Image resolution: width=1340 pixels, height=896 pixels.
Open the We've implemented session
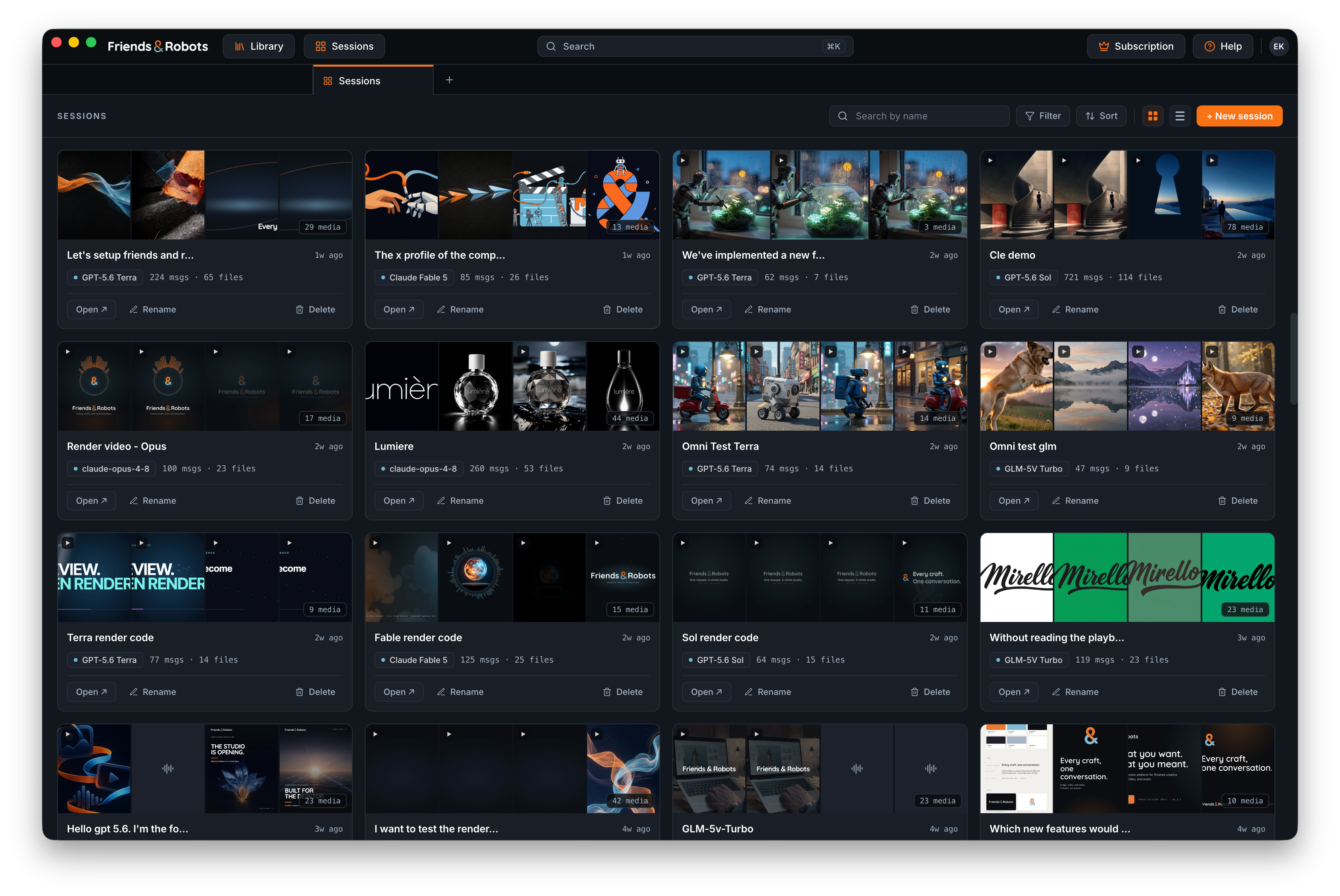706,309
